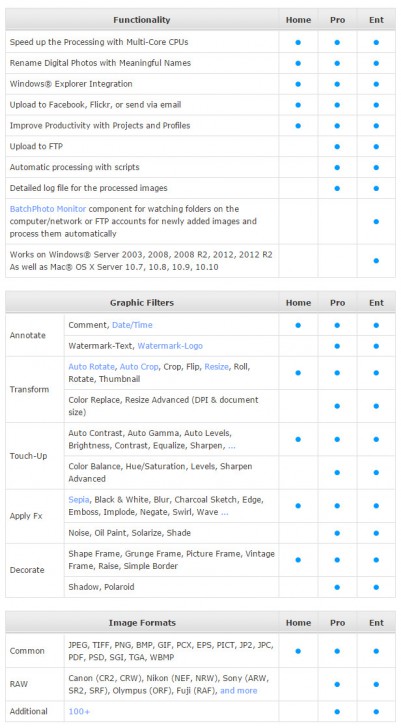
Task: Click 'Color Balance, Hue/Saturation, Levels' row text
Action: tap(160, 472)
